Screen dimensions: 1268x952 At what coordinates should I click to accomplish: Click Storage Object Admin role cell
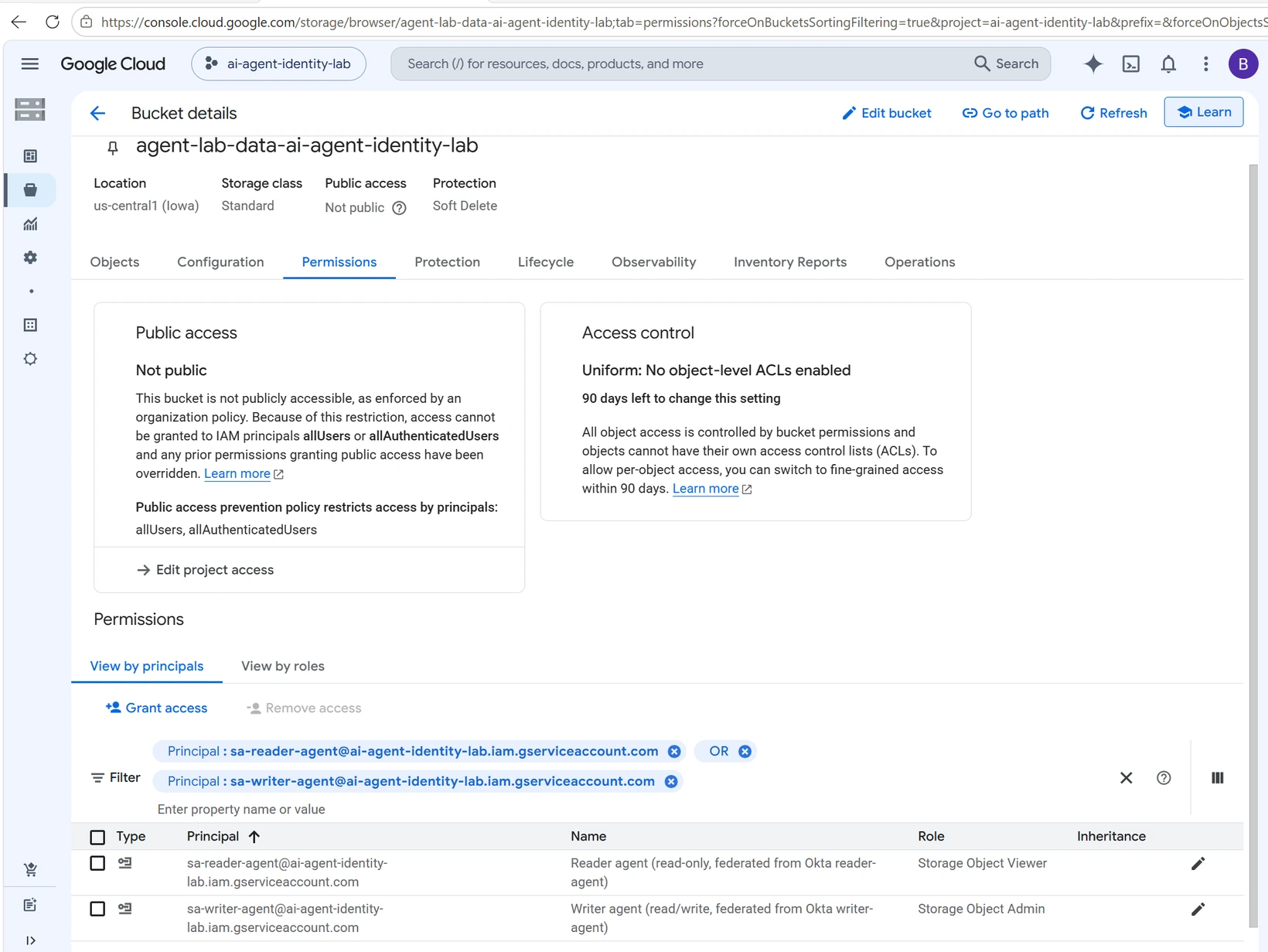pyautogui.click(x=982, y=909)
